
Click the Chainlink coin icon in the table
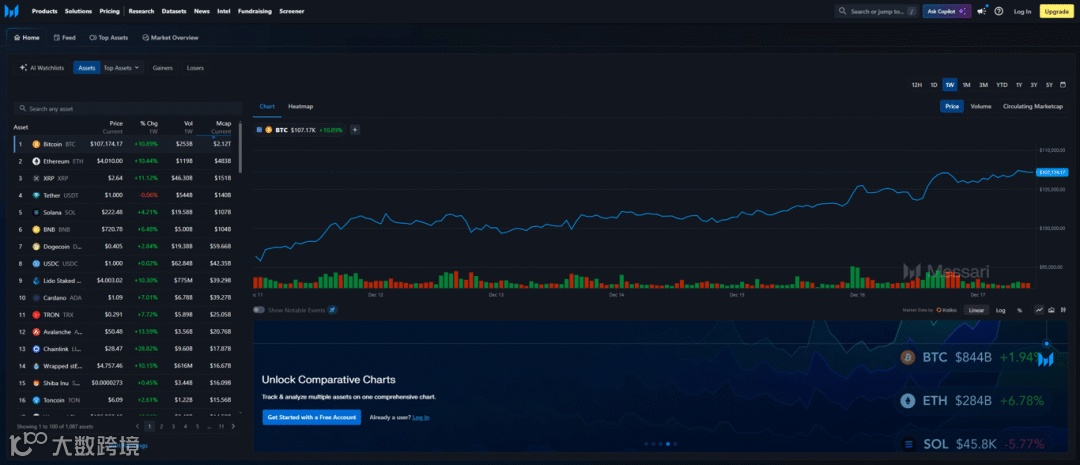pyautogui.click(x=37, y=349)
